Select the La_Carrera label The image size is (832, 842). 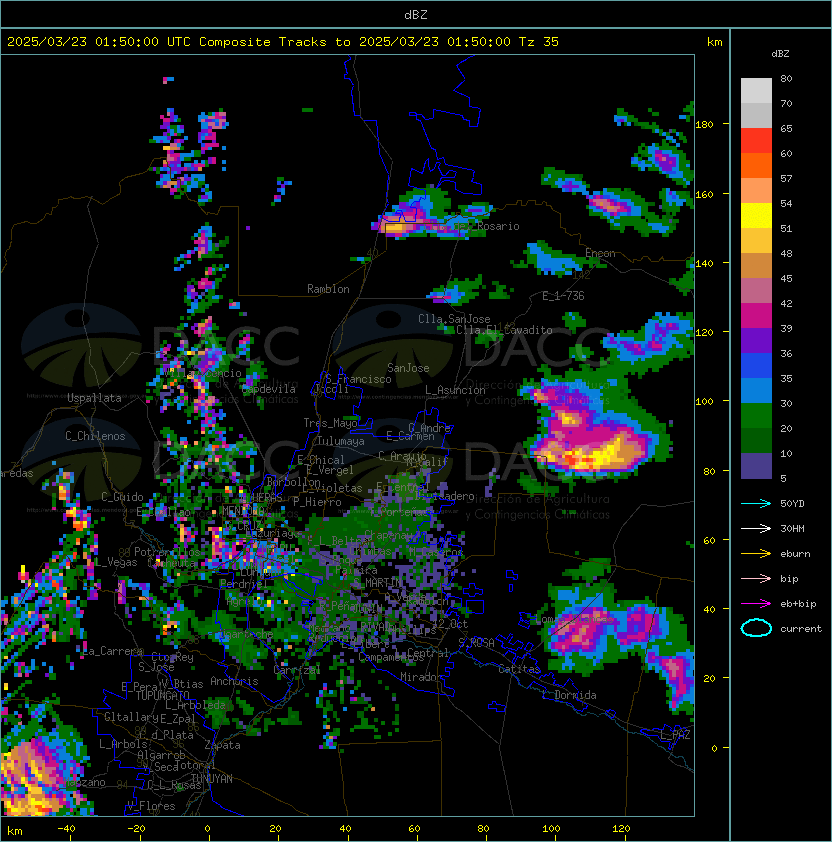(x=113, y=651)
